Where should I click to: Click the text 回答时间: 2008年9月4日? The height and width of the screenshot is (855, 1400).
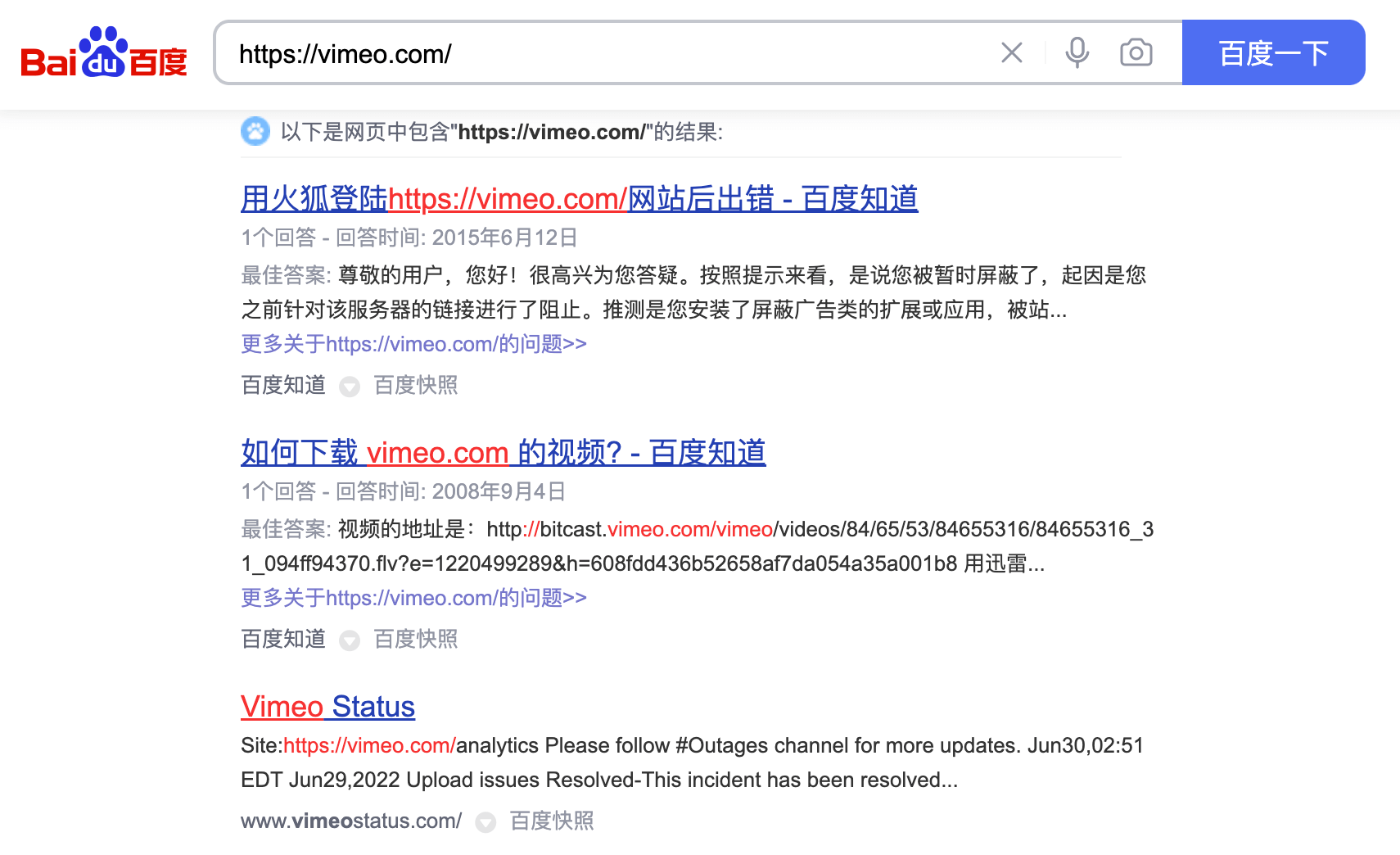click(x=450, y=491)
